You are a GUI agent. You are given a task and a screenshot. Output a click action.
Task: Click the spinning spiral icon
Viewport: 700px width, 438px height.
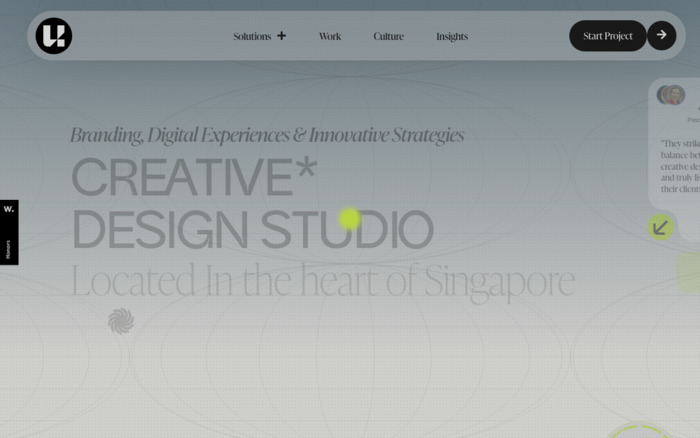click(x=121, y=321)
